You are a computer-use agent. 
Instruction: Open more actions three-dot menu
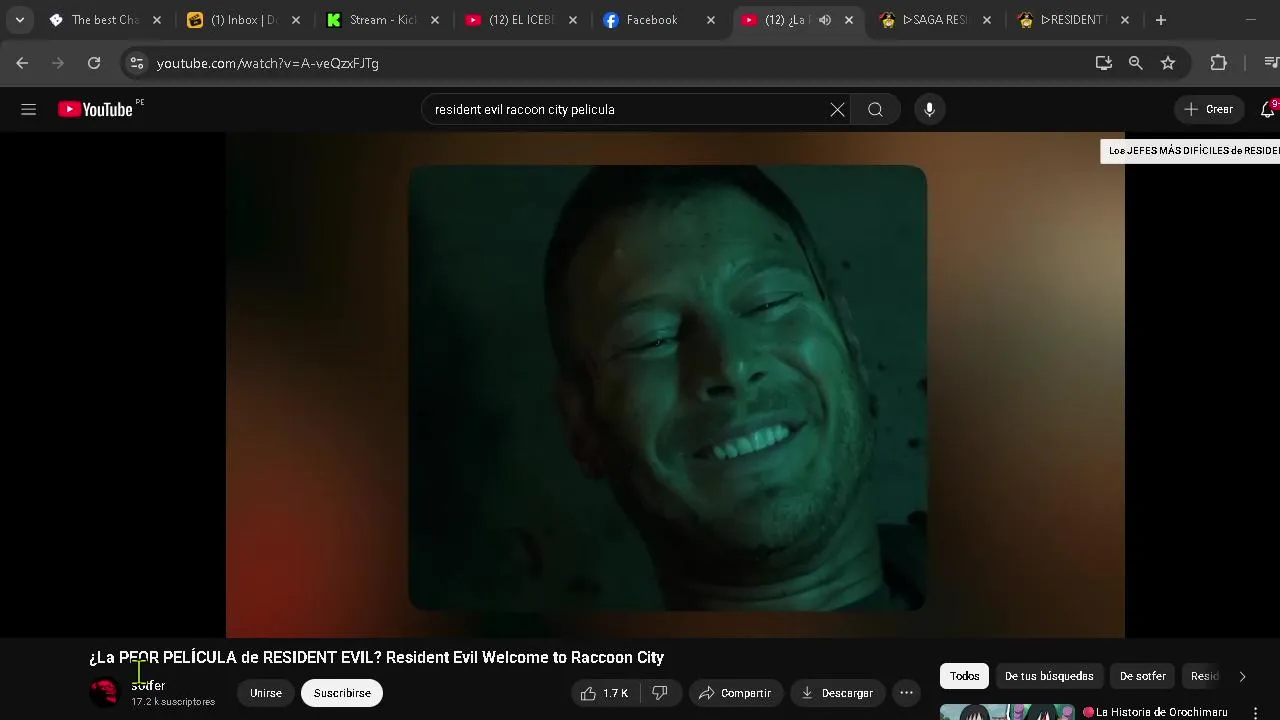coord(906,693)
